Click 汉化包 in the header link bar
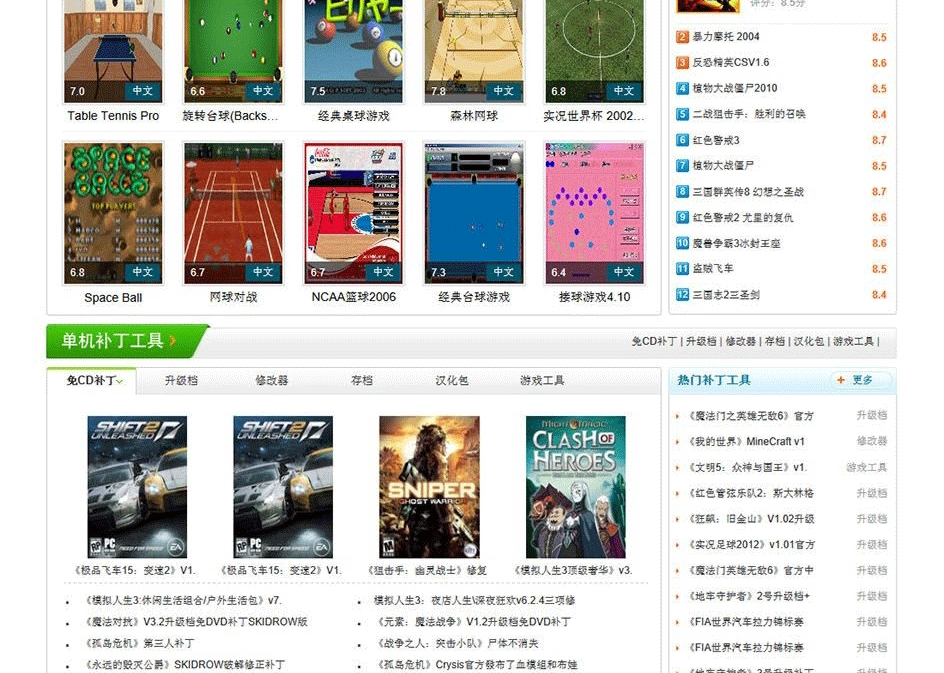Image resolution: width=944 pixels, height=673 pixels. point(809,341)
